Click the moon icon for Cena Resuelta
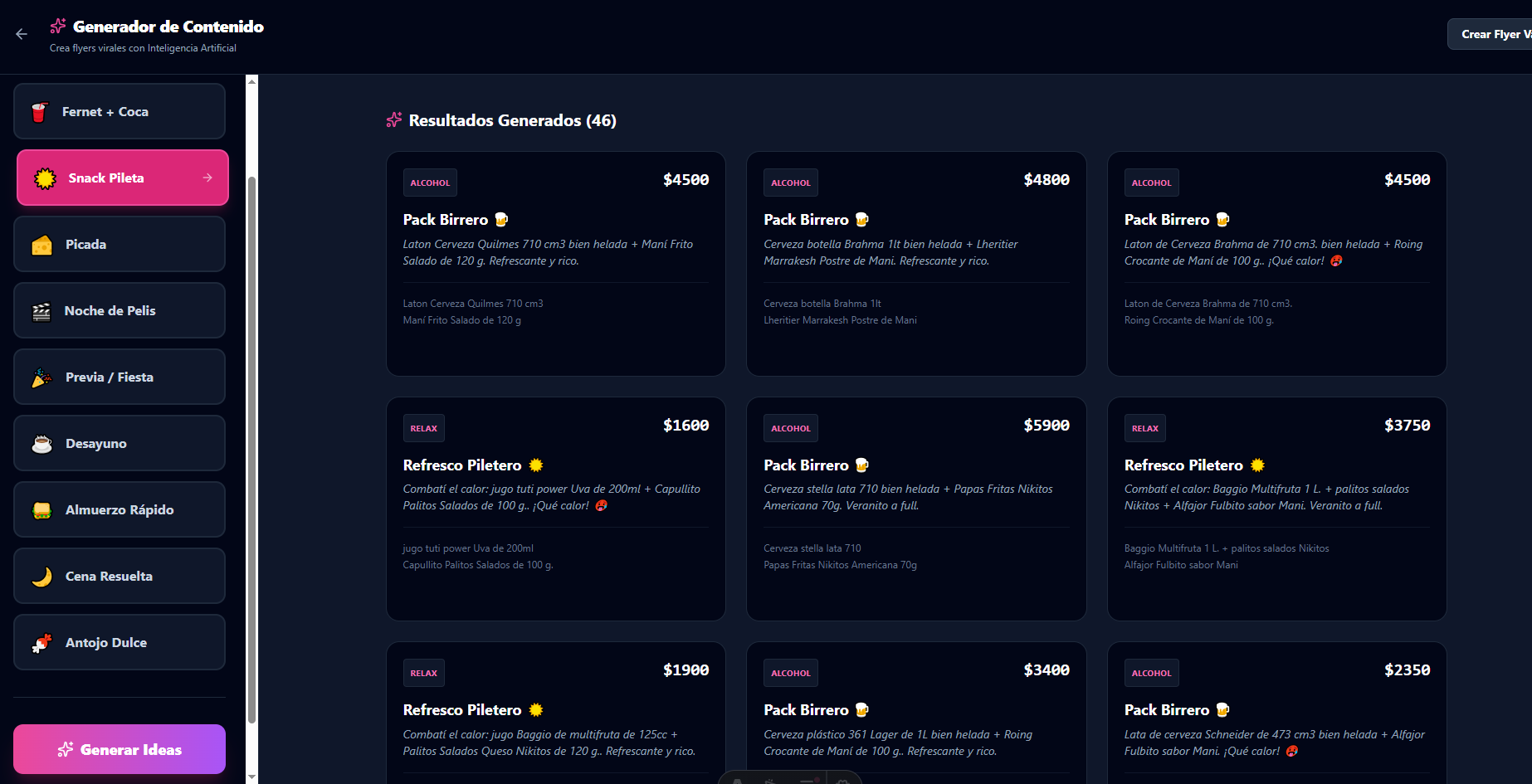1532x784 pixels. click(41, 577)
